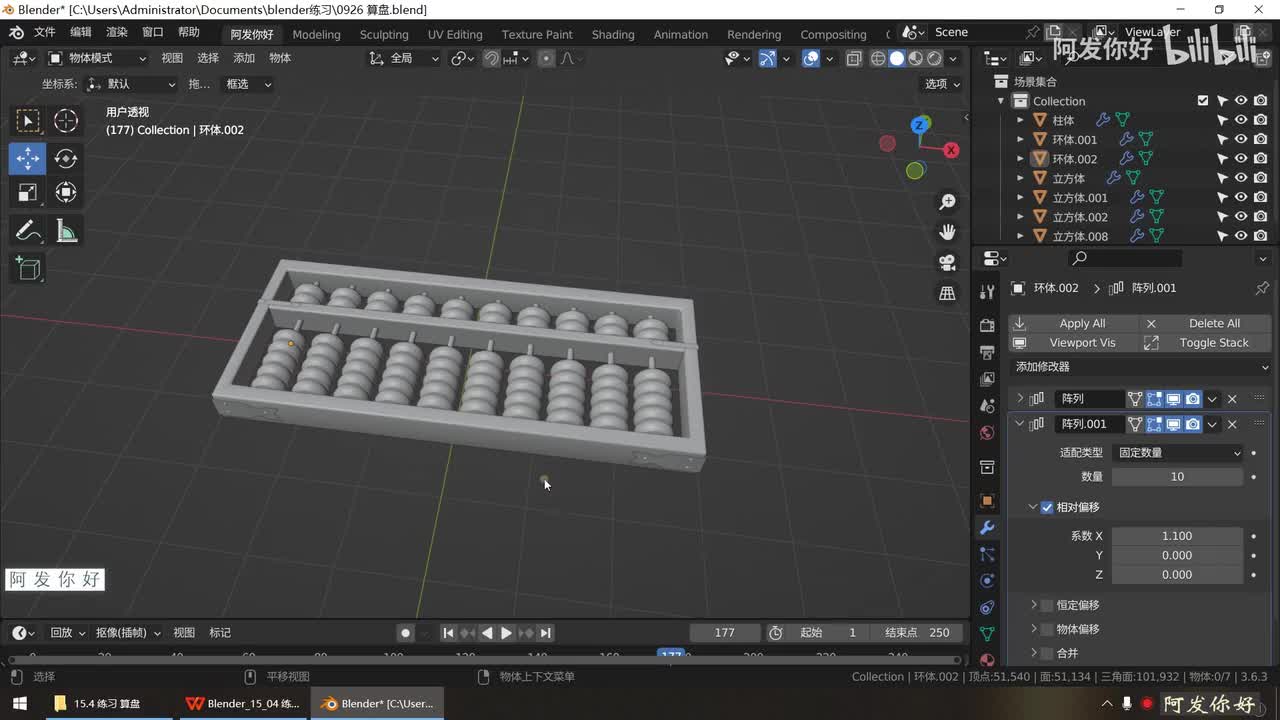Viewport: 1280px width, 720px height.
Task: Collapse the 阵列.001 modifier panel
Action: point(1020,424)
